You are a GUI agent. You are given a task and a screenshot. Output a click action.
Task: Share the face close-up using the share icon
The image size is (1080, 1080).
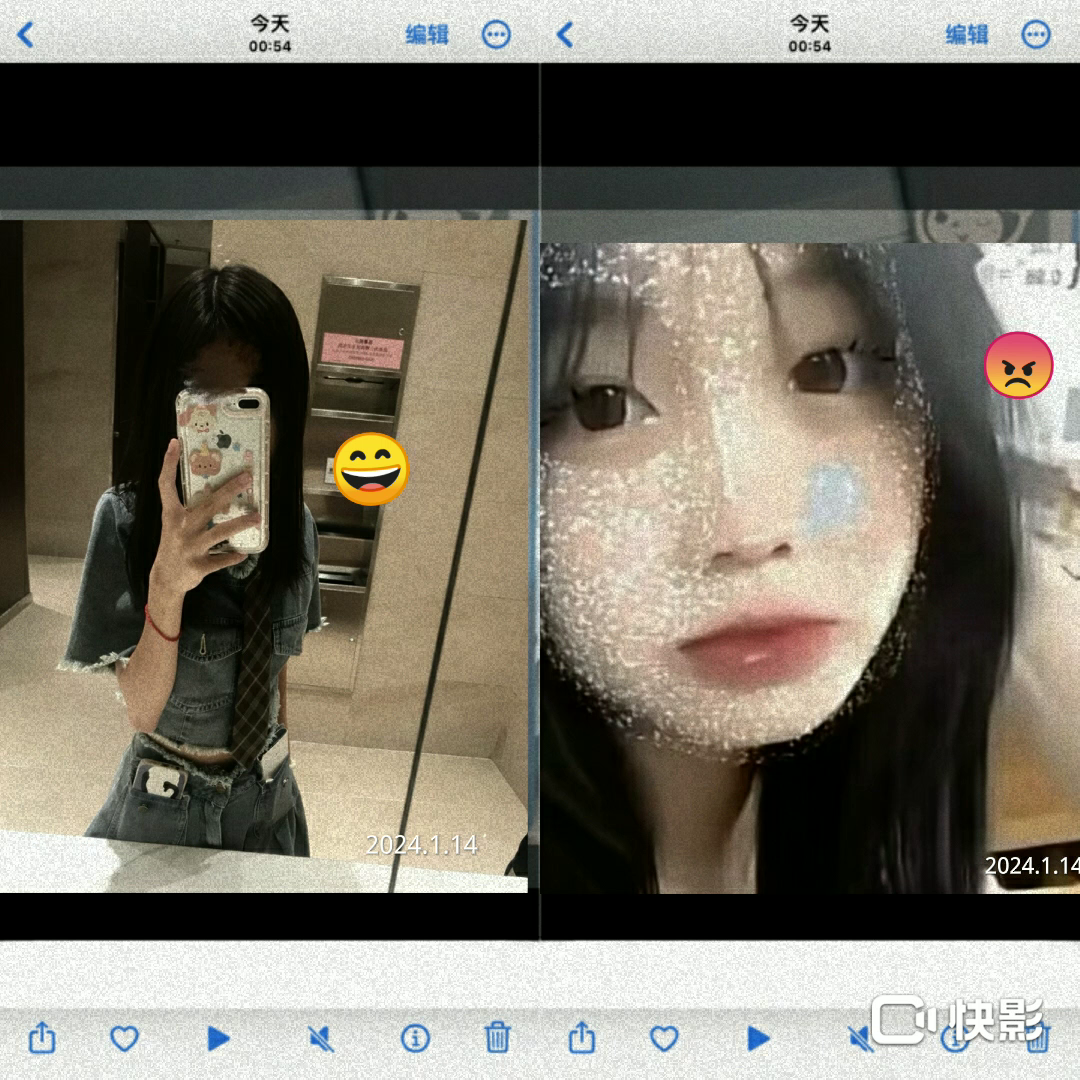(582, 1037)
